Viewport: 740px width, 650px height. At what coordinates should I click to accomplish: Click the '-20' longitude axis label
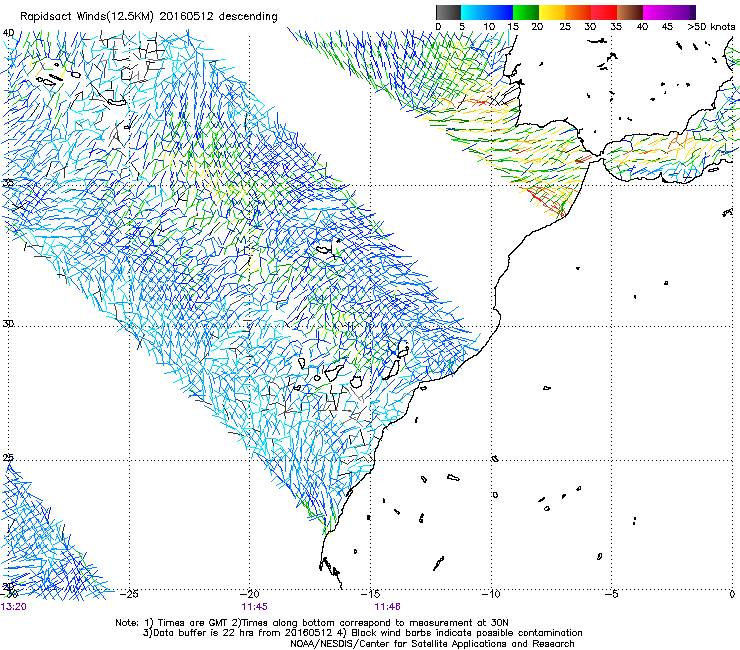tap(250, 594)
